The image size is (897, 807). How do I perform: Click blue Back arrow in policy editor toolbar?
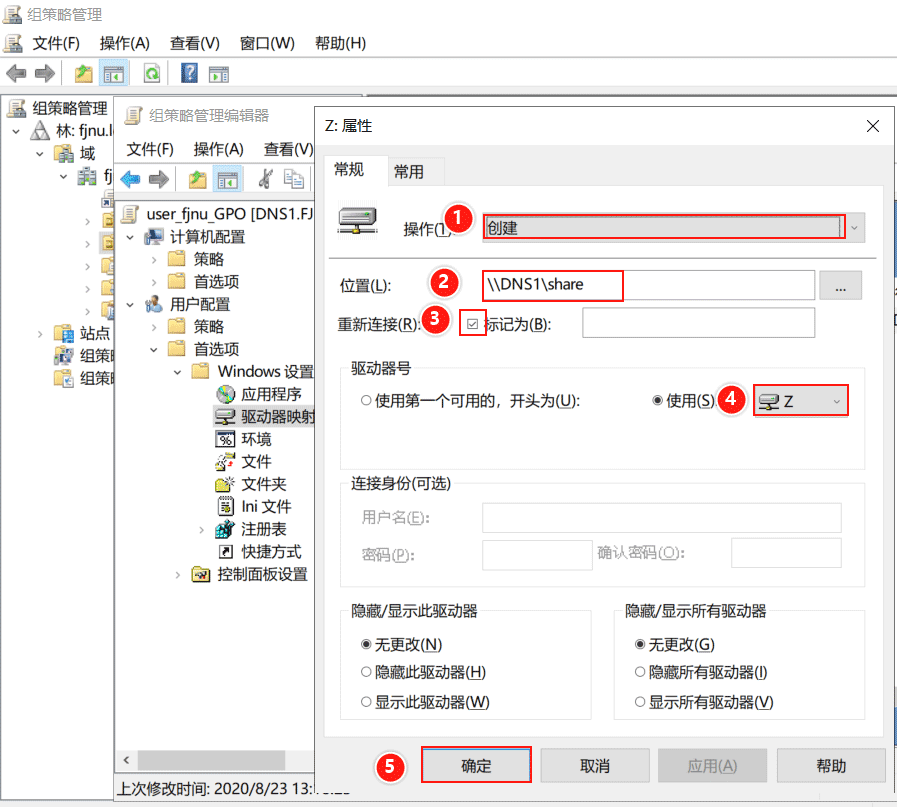tap(130, 180)
